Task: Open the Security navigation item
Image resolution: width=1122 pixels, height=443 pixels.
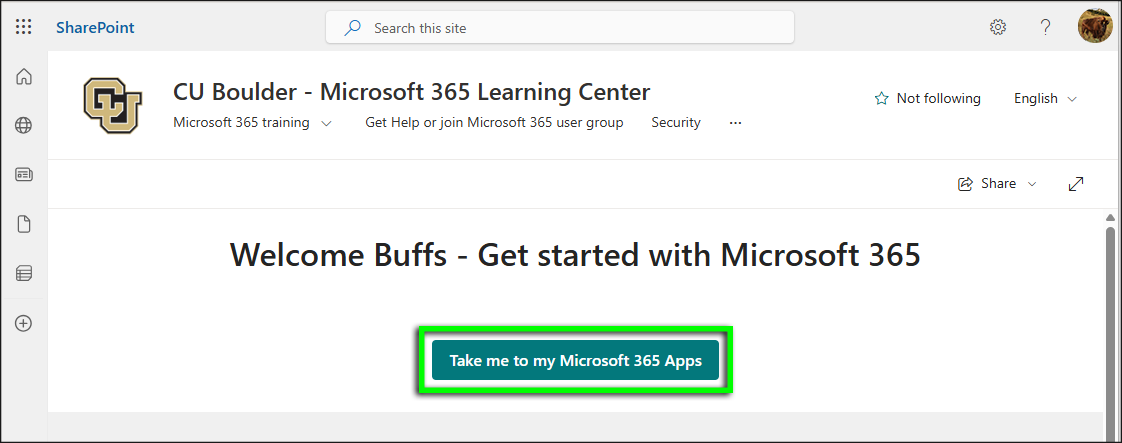Action: coord(676,123)
